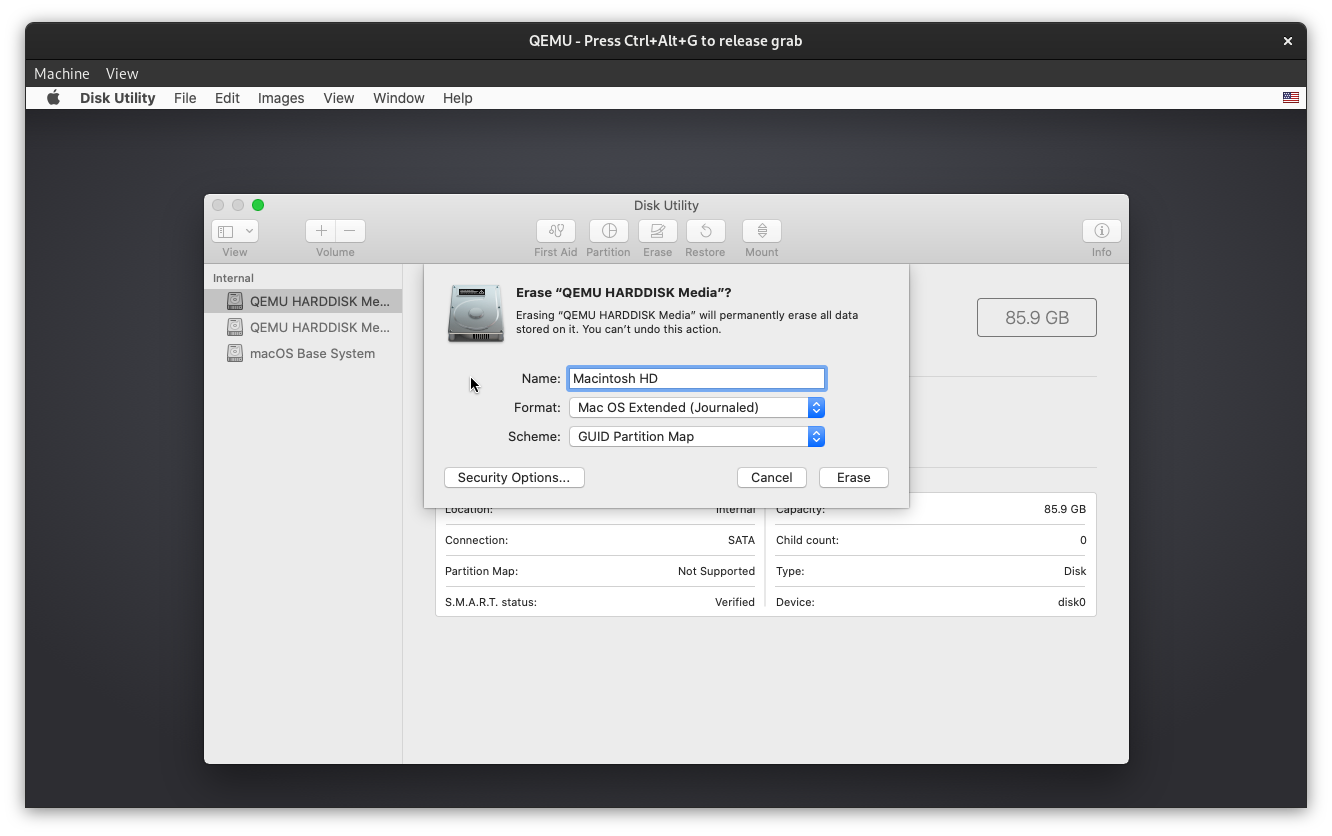
Task: Confirm by clicking the Erase button
Action: (853, 477)
